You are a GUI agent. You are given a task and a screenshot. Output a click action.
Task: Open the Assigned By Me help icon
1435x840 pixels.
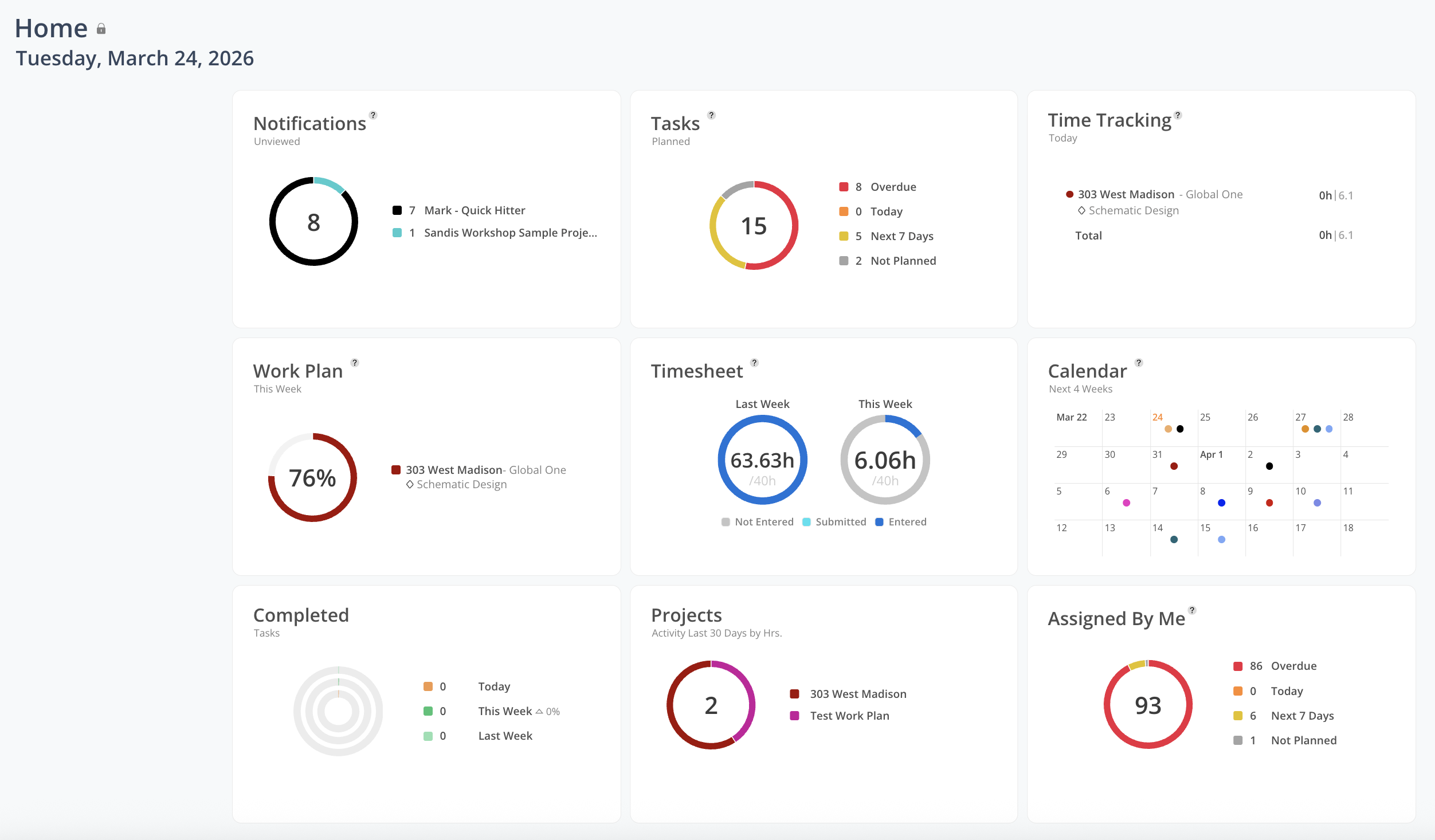pyautogui.click(x=1192, y=610)
